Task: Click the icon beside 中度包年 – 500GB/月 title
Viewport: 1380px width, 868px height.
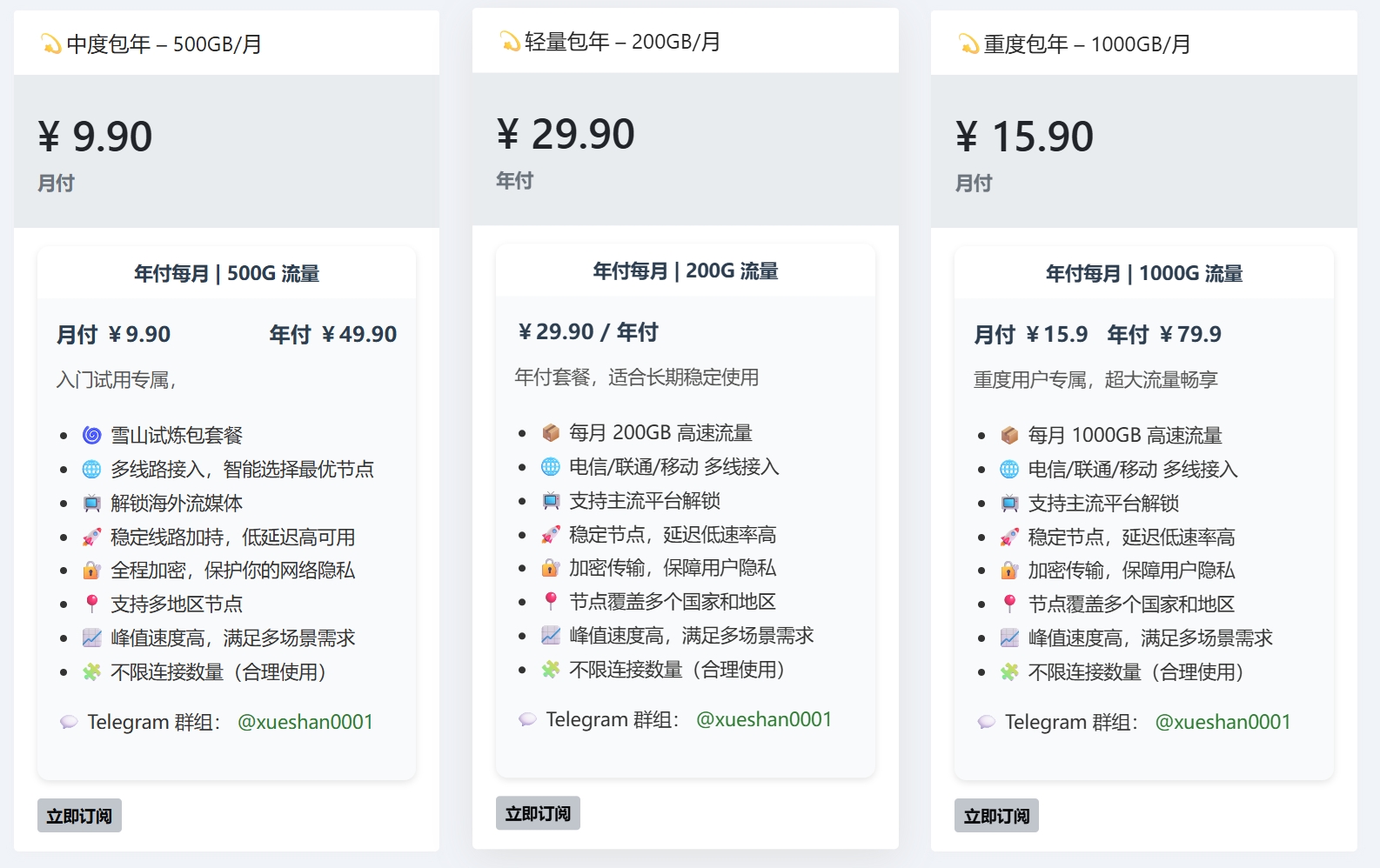Action: pyautogui.click(x=50, y=43)
